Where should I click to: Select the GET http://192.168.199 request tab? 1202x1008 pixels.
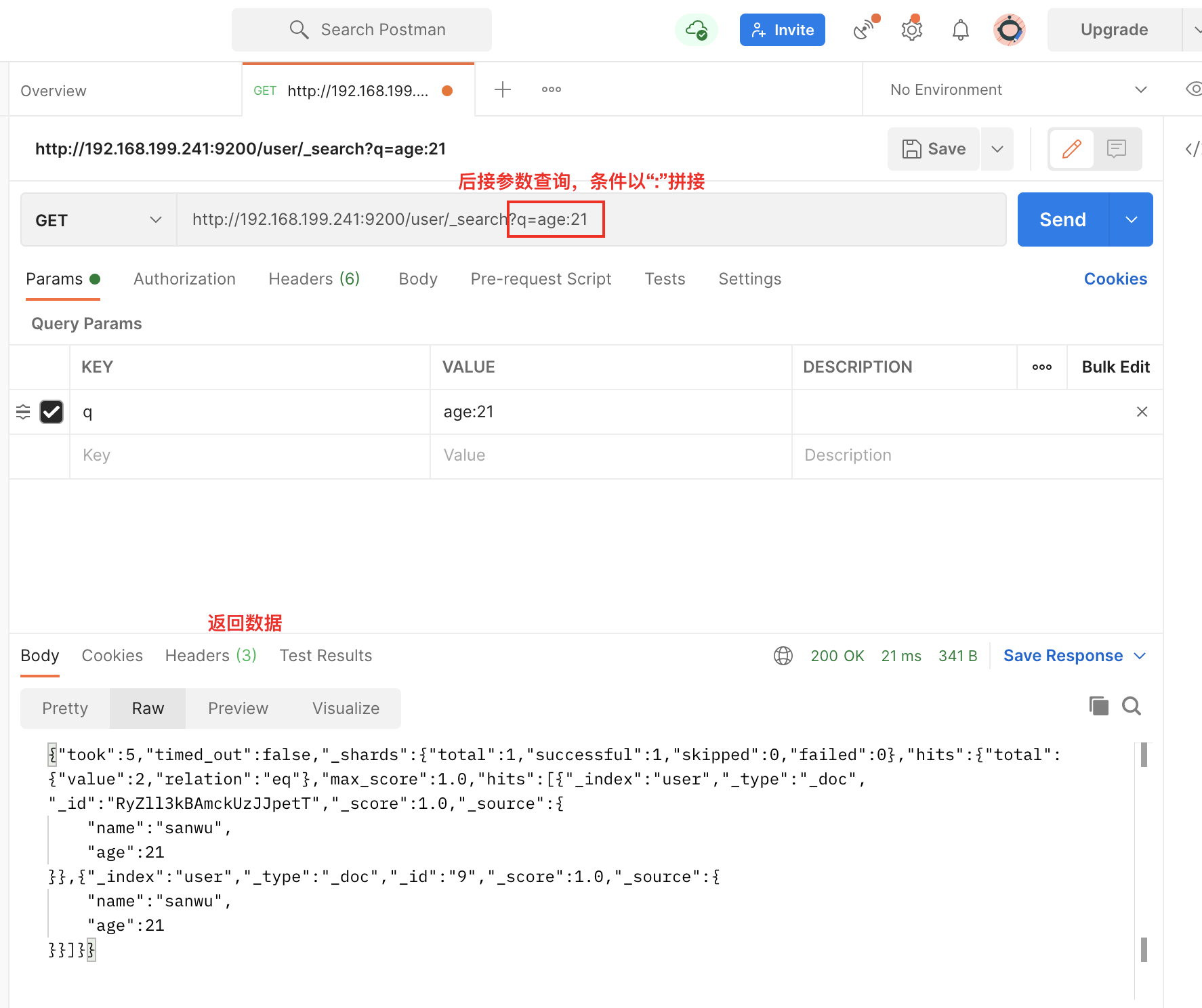click(358, 90)
